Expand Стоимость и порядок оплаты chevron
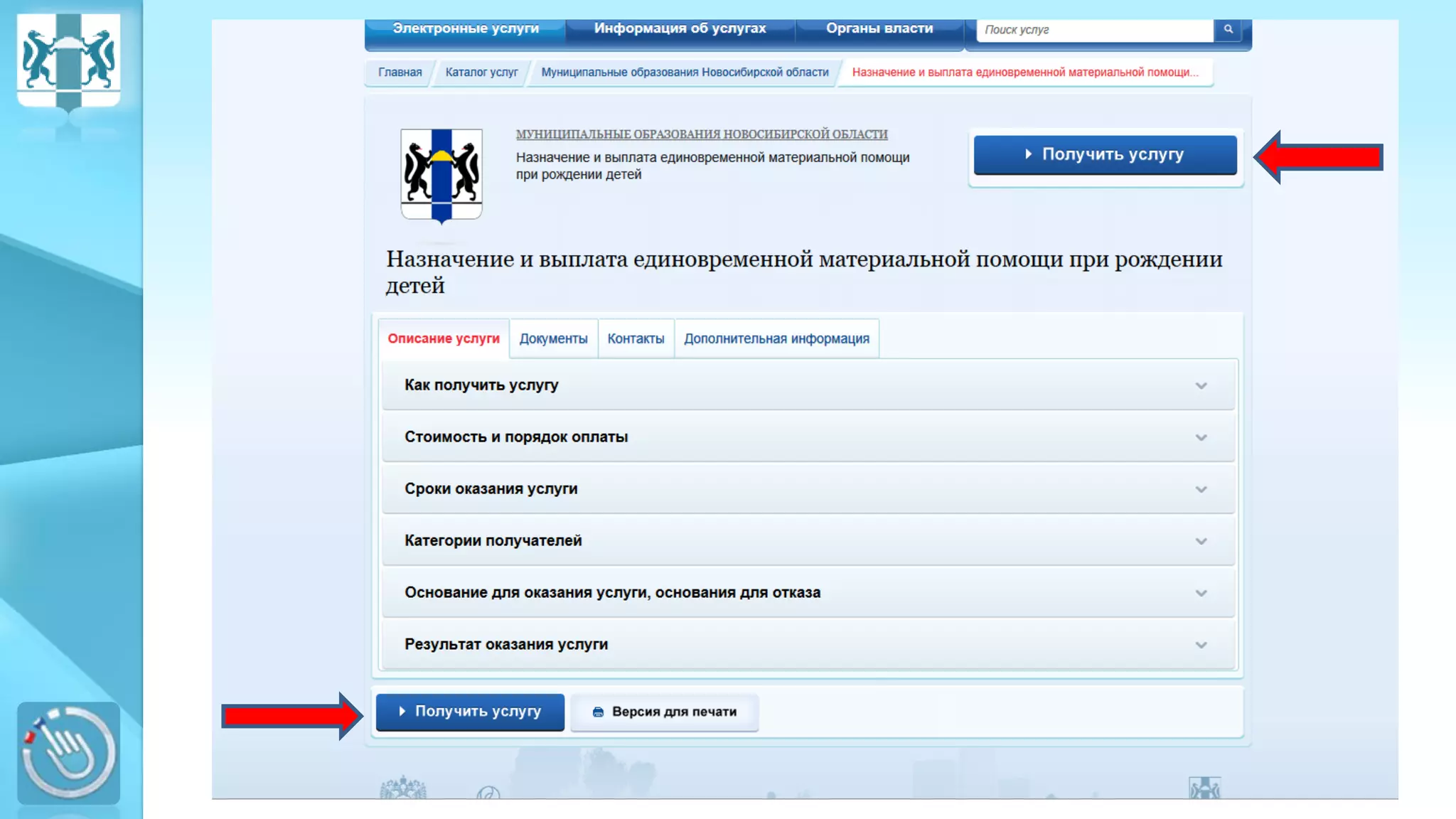1456x819 pixels. point(1201,437)
